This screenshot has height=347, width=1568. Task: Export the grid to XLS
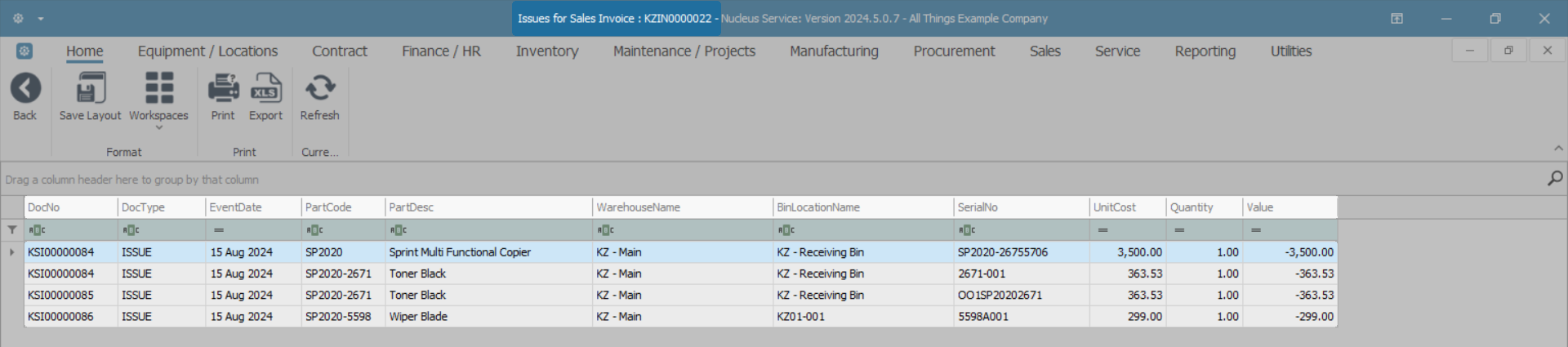[x=266, y=88]
